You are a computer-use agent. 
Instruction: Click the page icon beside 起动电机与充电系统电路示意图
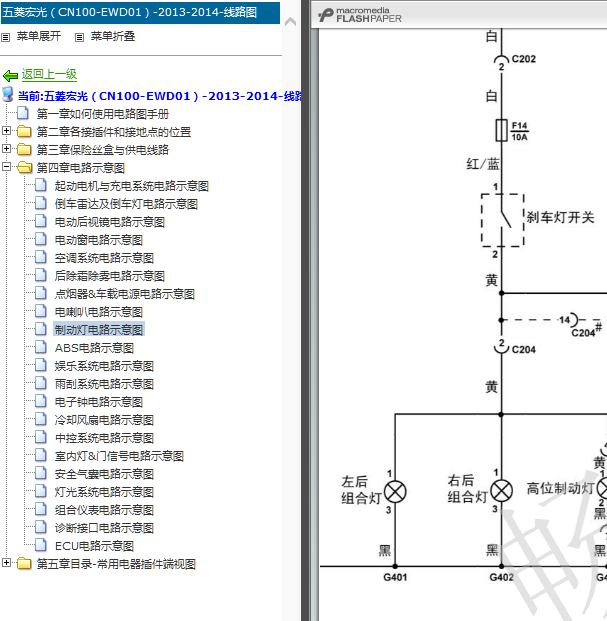click(41, 185)
